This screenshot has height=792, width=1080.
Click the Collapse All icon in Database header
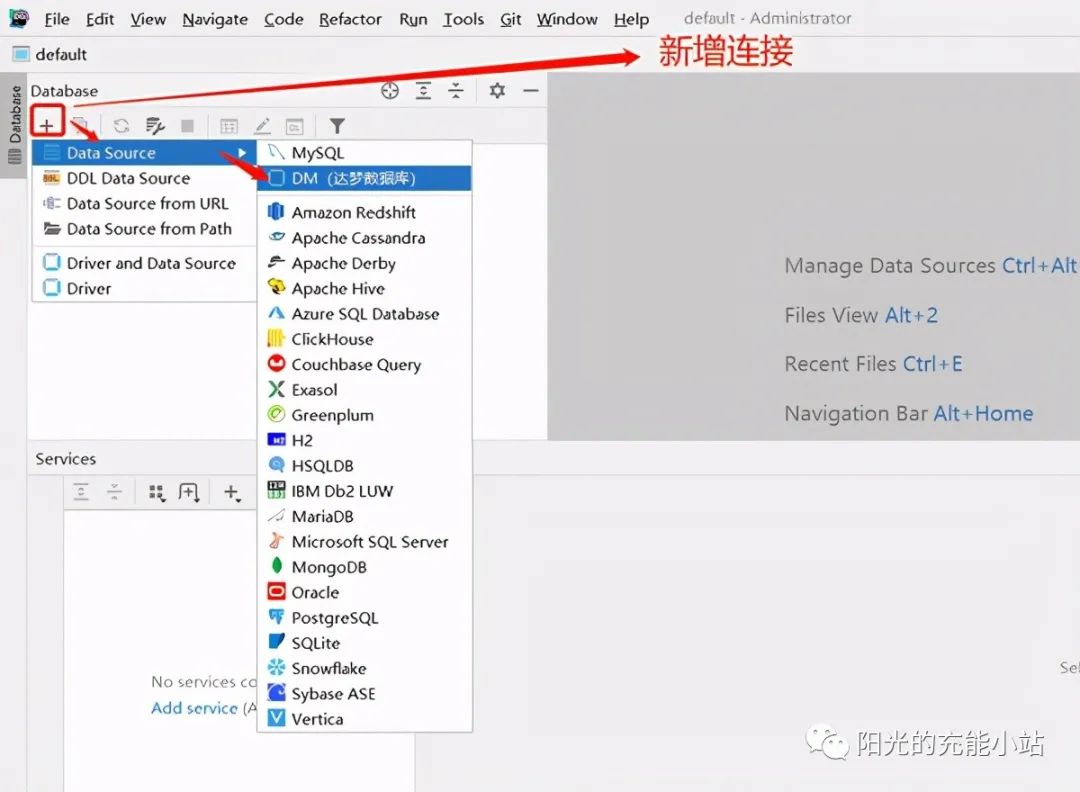456,91
